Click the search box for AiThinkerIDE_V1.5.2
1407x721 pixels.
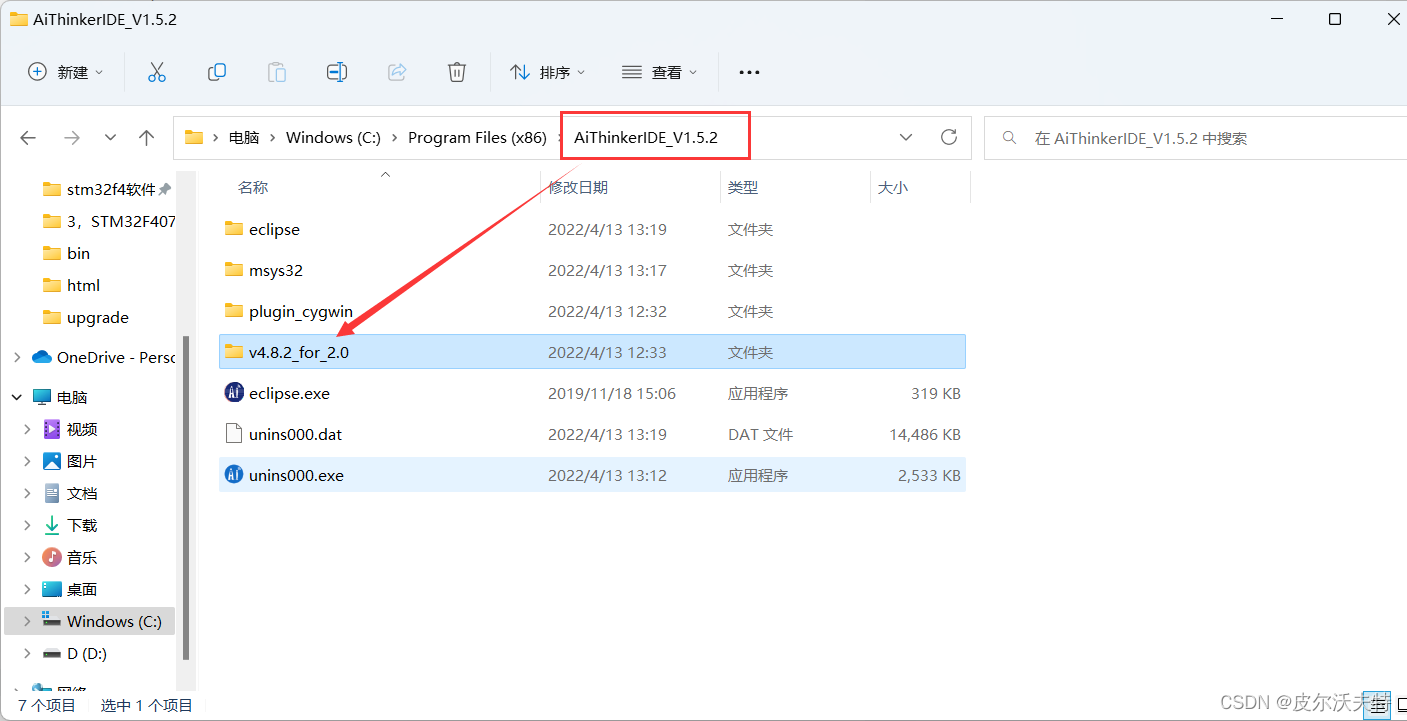(1195, 138)
